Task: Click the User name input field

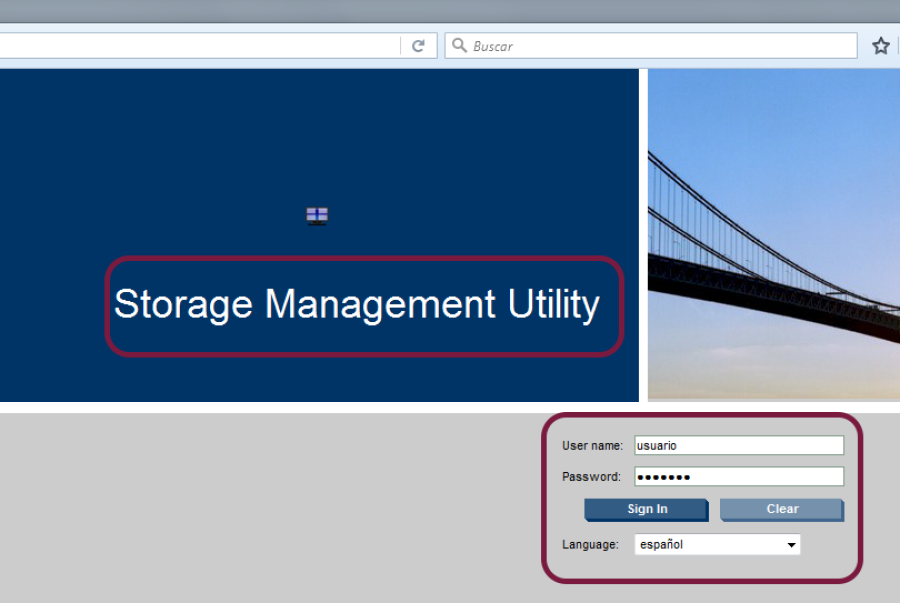Action: (738, 446)
